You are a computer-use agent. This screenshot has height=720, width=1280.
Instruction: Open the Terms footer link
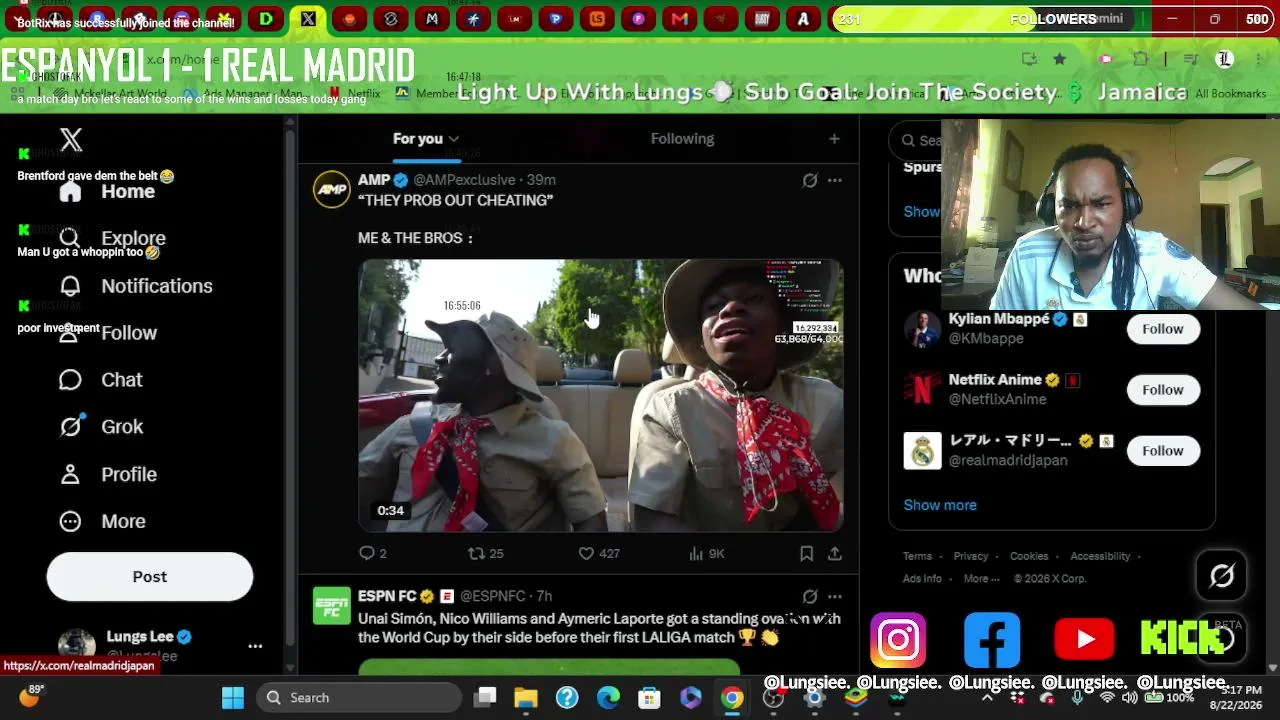[x=917, y=556]
